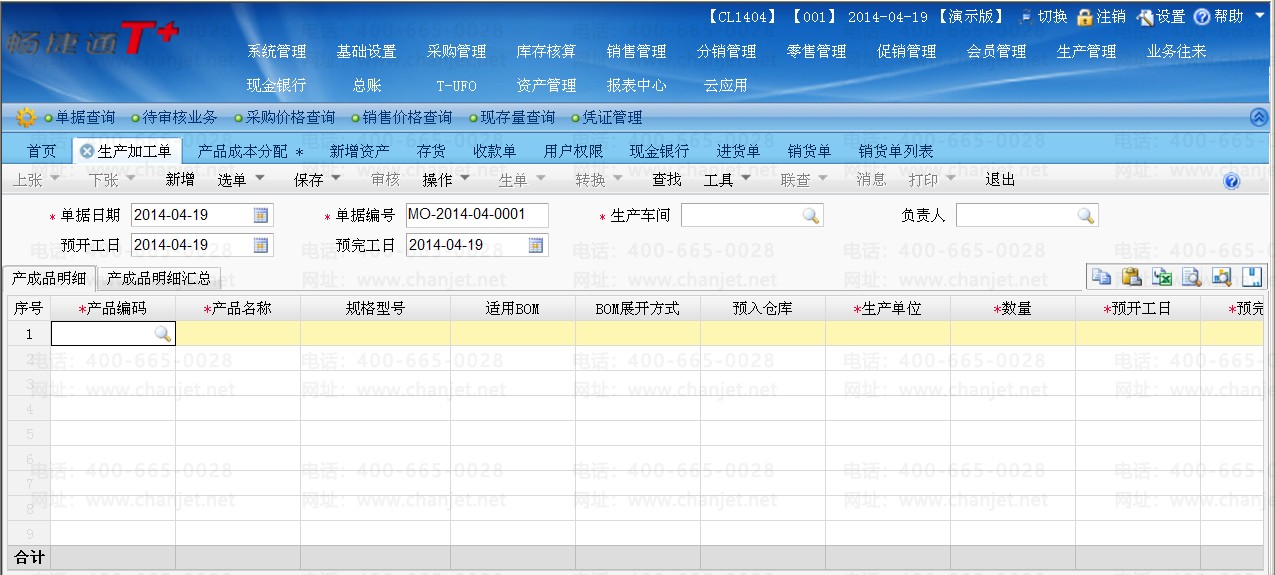Switch to the 产成品明细汇总 tab
Screen dimensions: 1275x575
pos(159,278)
